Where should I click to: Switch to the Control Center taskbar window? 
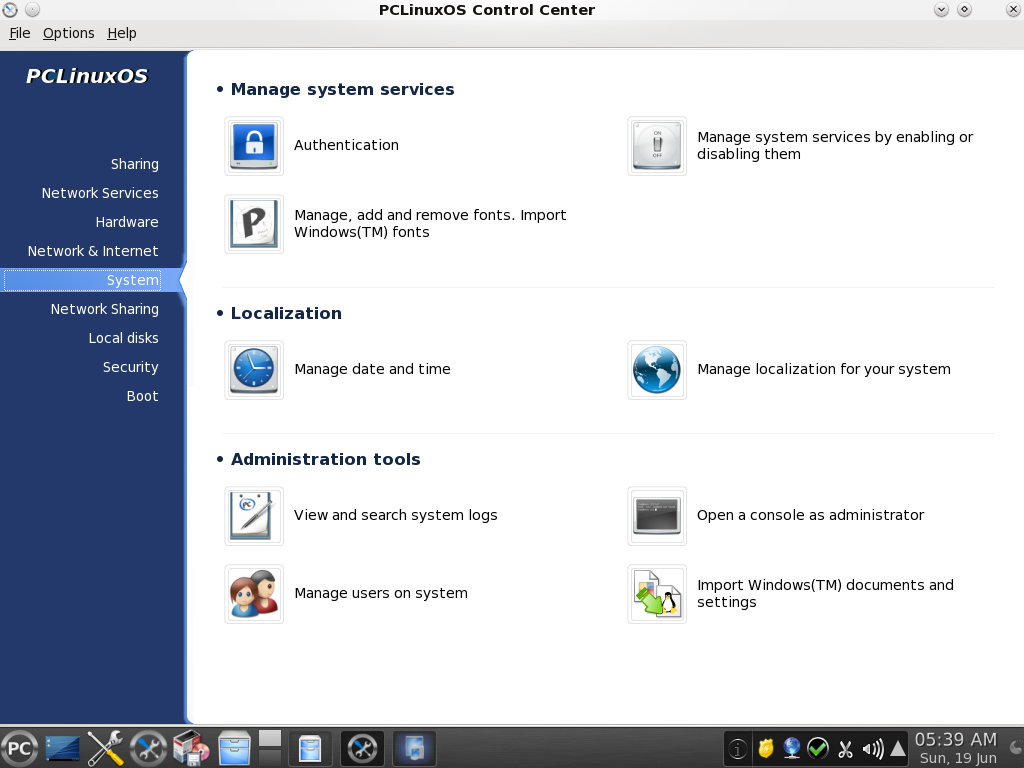[362, 748]
